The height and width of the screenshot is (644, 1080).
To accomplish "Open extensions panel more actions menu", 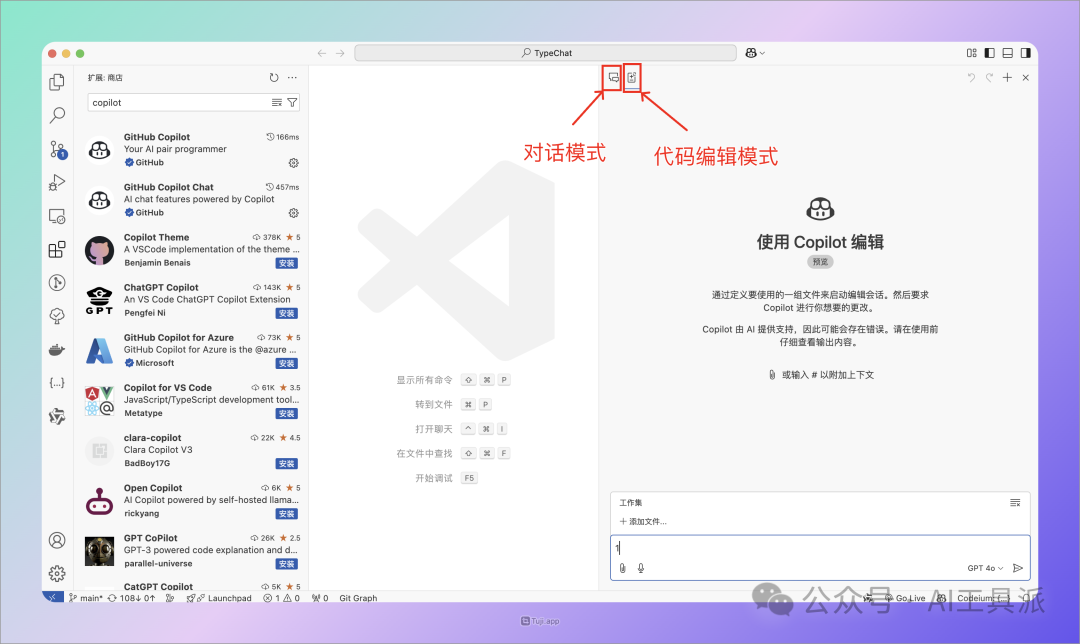I will point(292,78).
